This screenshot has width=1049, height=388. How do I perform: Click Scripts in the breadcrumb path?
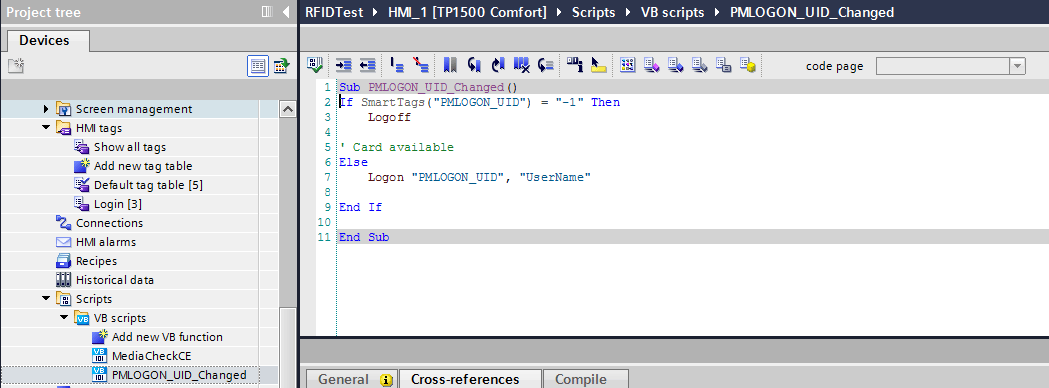pyautogui.click(x=593, y=12)
